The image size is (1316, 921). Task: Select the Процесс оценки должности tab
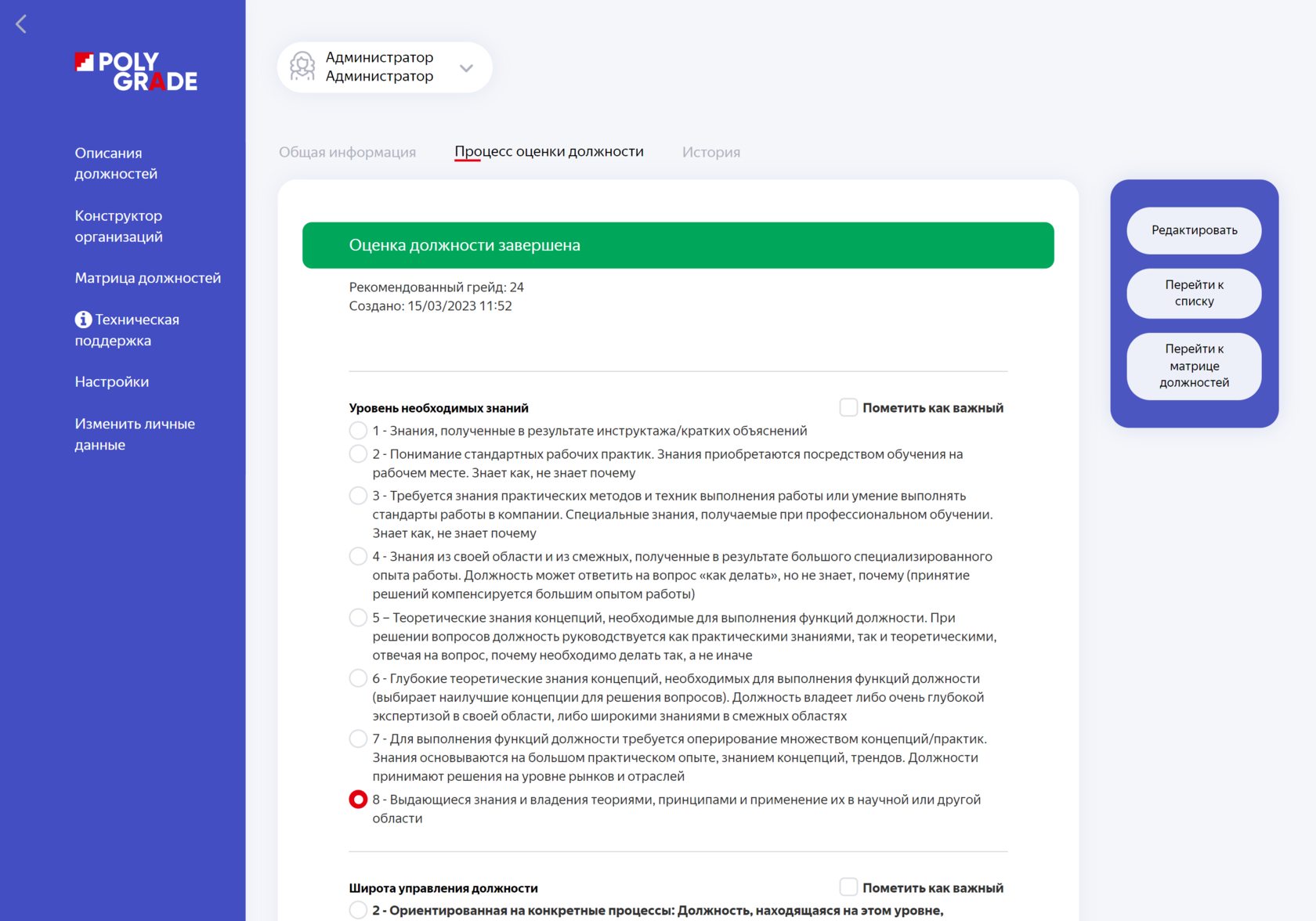click(x=549, y=152)
